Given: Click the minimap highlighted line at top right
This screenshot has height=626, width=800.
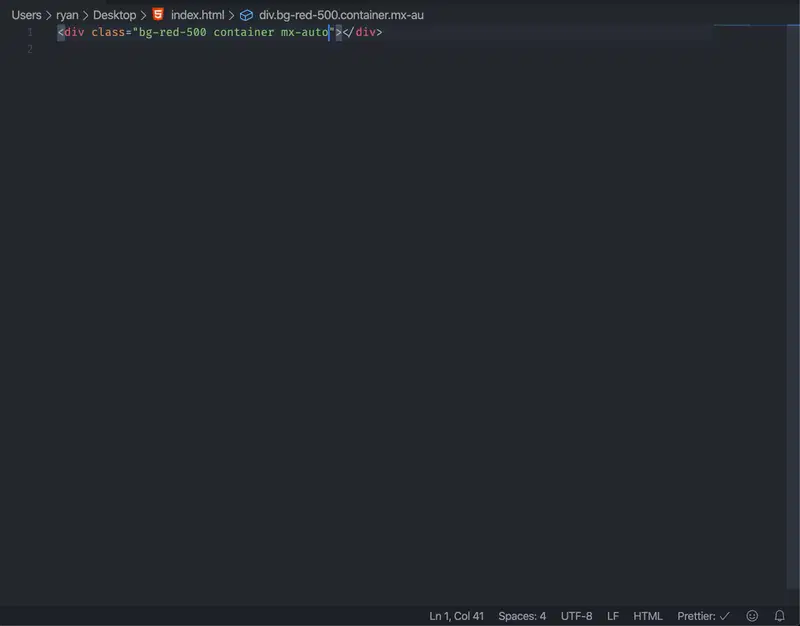Looking at the screenshot, I should point(749,24).
